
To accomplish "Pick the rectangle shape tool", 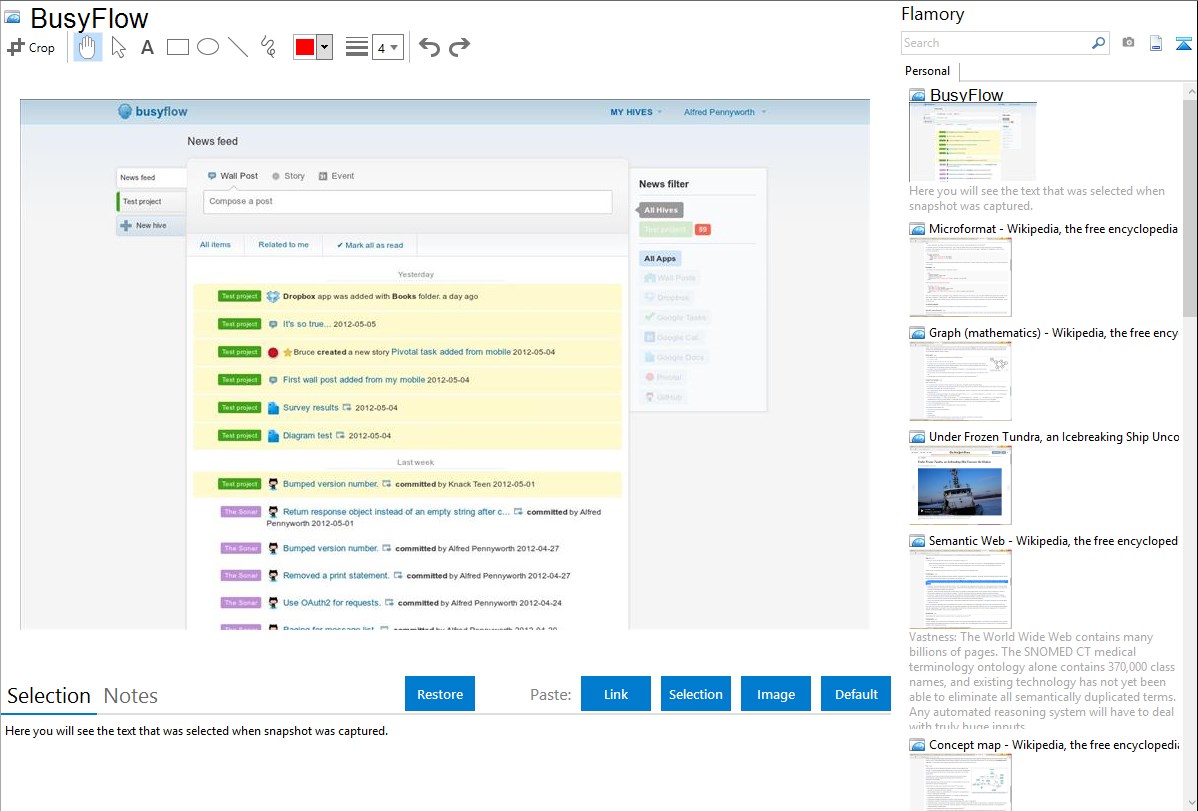I will (x=177, y=47).
